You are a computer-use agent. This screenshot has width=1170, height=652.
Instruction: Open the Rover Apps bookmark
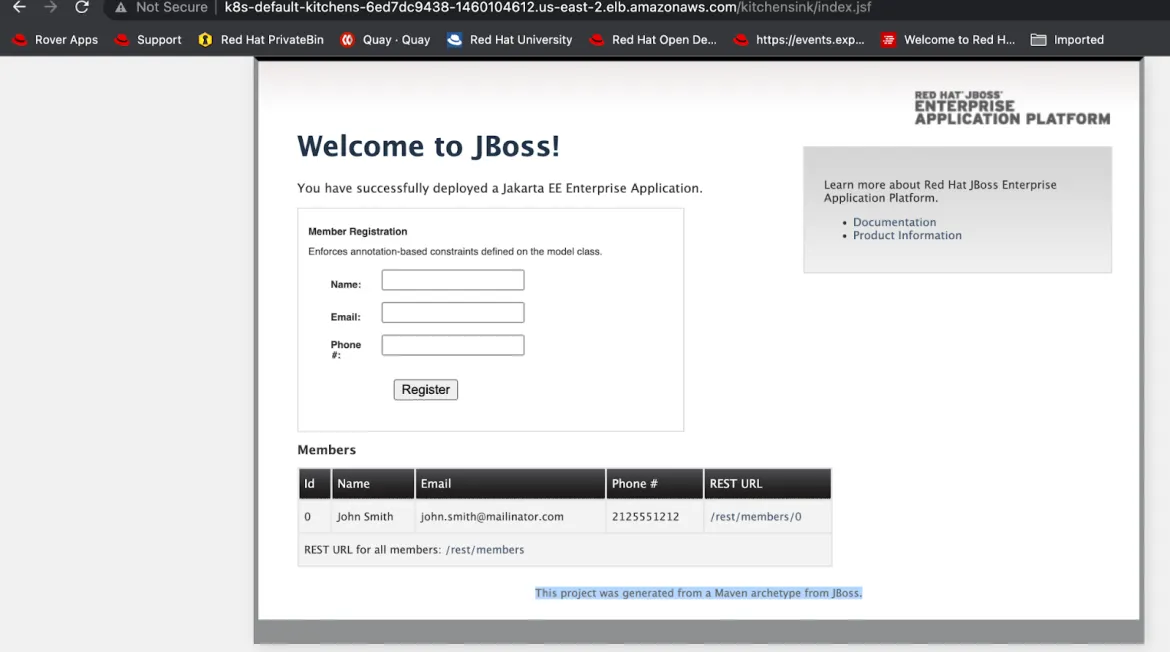point(55,40)
